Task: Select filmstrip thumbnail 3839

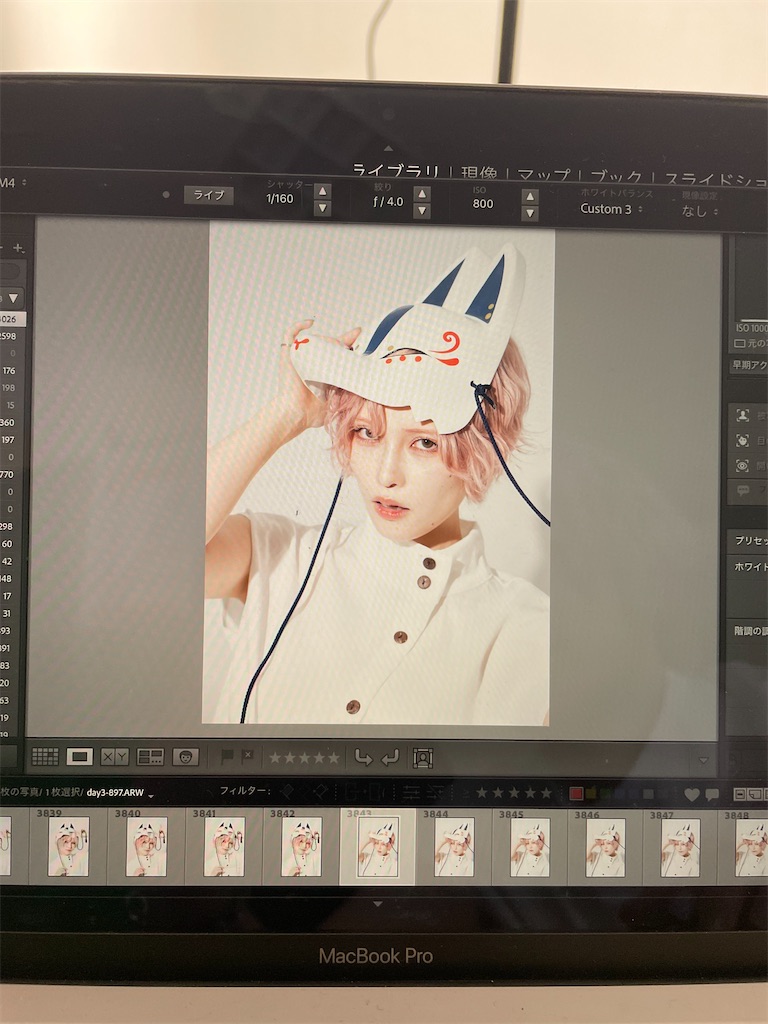Action: click(x=68, y=846)
